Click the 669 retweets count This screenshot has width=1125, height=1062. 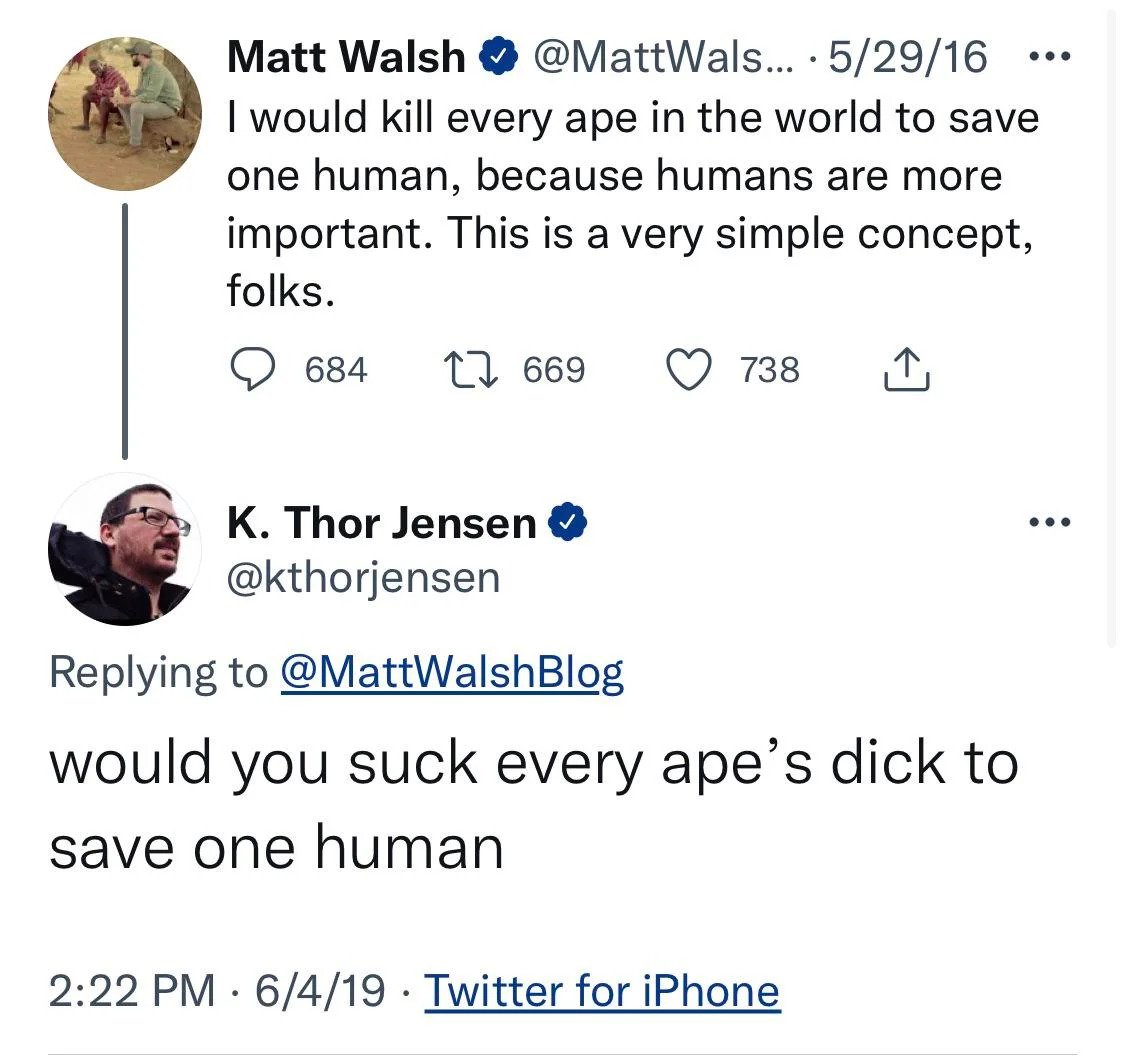(553, 370)
